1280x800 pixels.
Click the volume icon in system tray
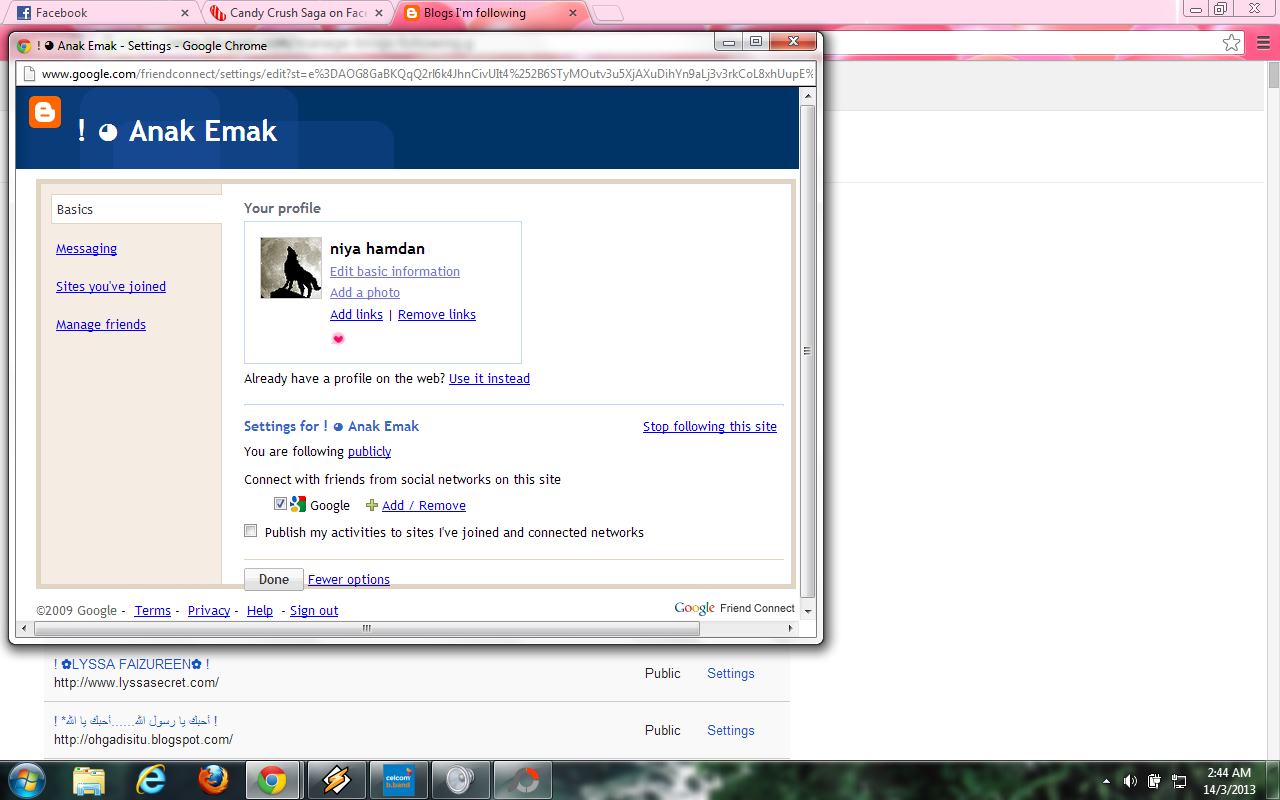[x=1130, y=781]
